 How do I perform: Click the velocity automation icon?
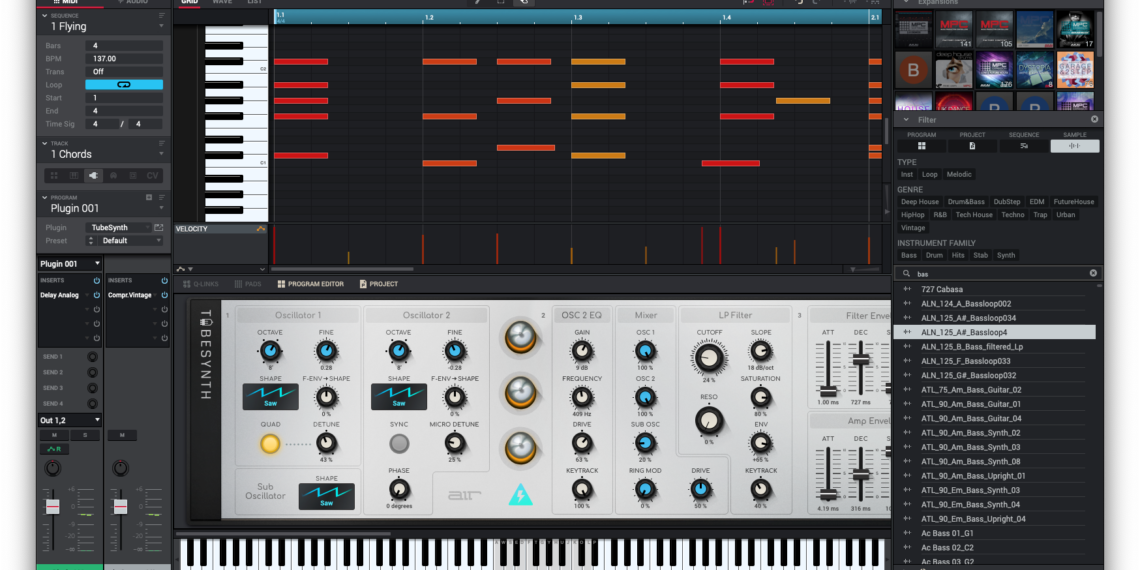(261, 229)
